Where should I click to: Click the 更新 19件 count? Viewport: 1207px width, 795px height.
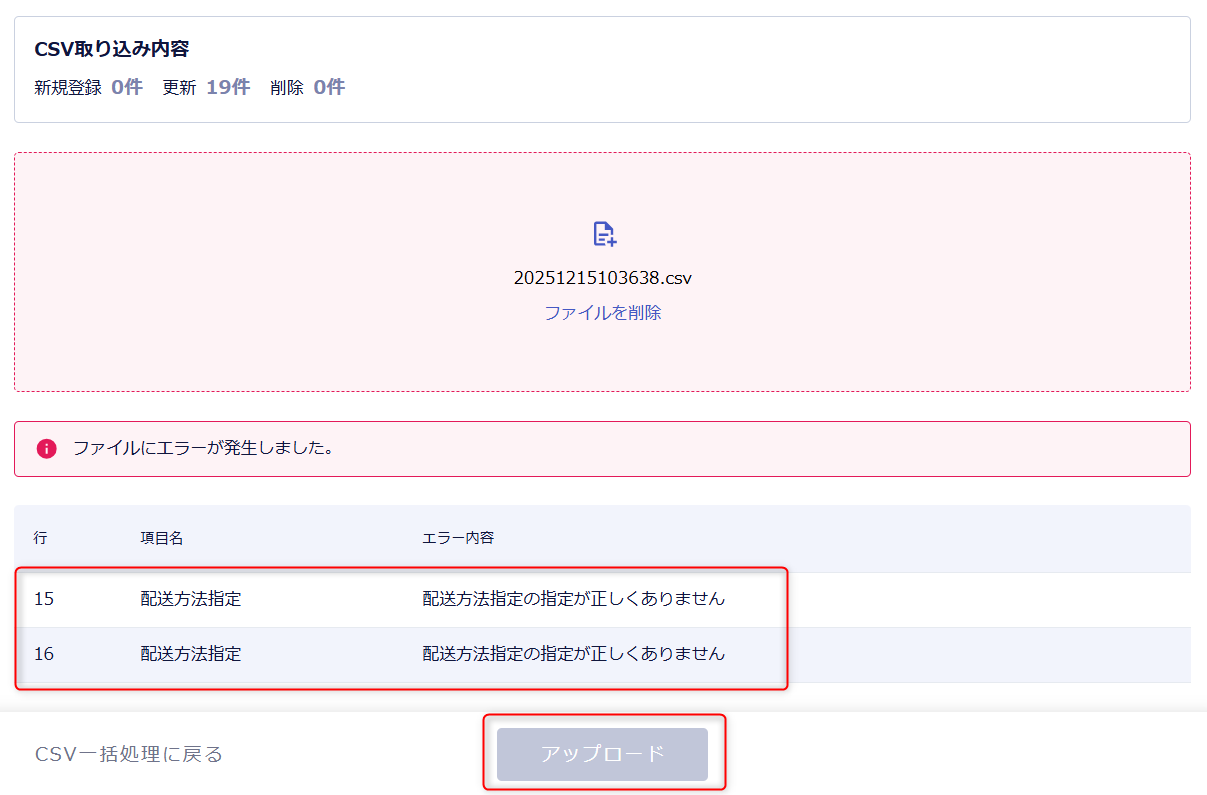tap(206, 88)
